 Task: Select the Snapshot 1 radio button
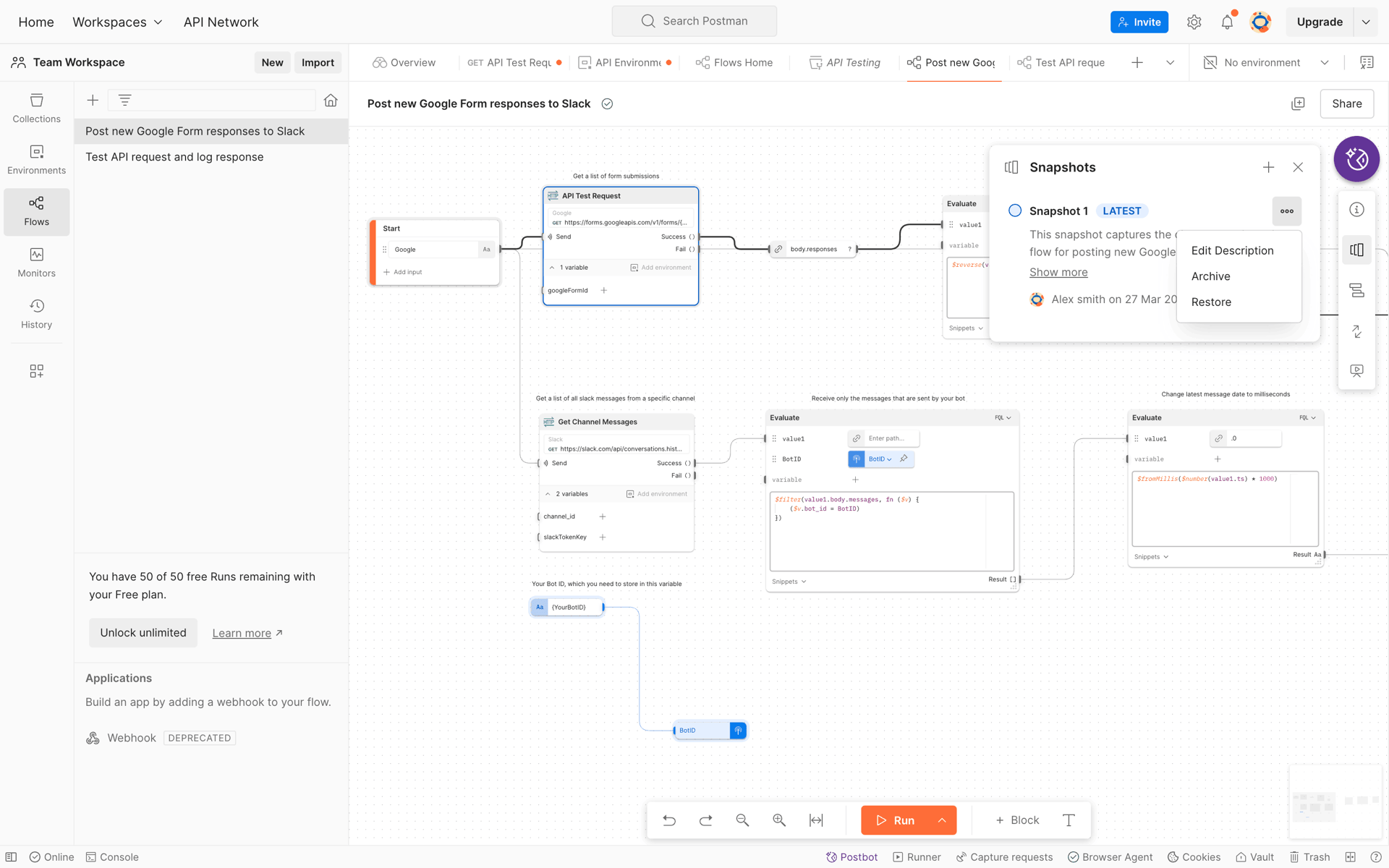click(1015, 210)
